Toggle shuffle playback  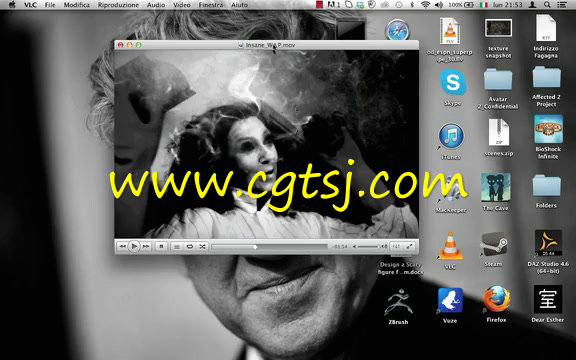pos(202,246)
